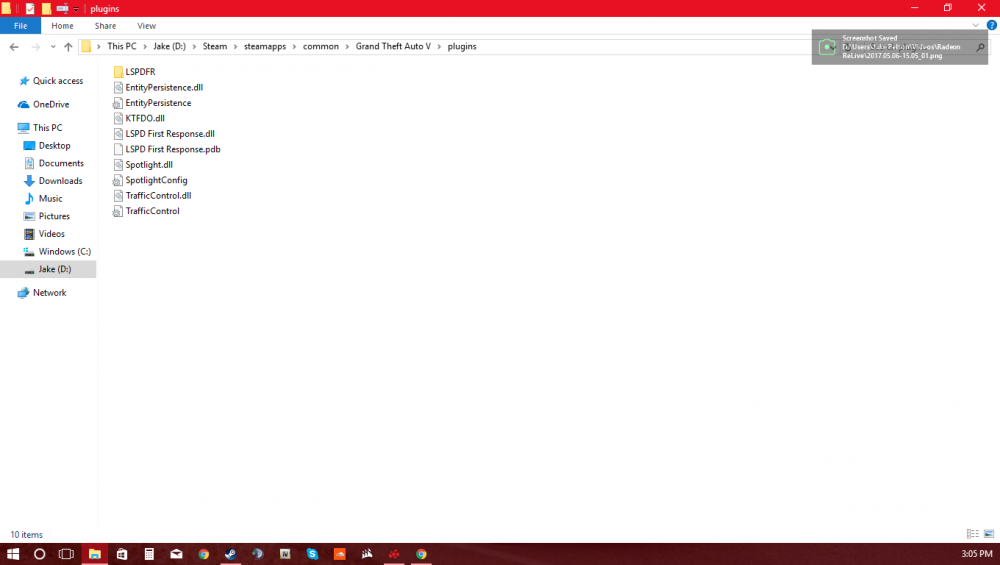
Task: Click New folder quick access toolbar icon
Action: pyautogui.click(x=47, y=8)
